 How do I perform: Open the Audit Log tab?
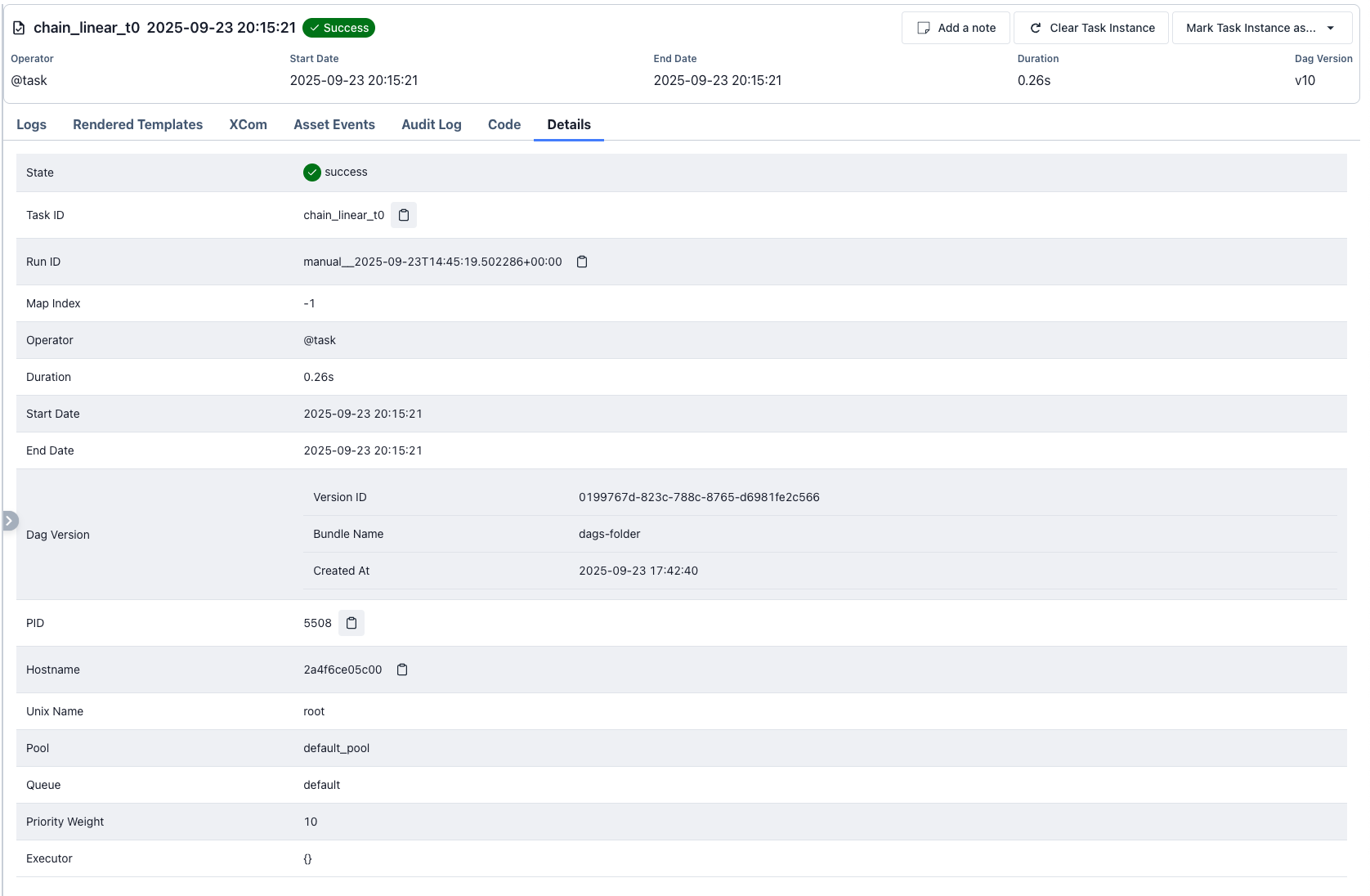point(431,124)
